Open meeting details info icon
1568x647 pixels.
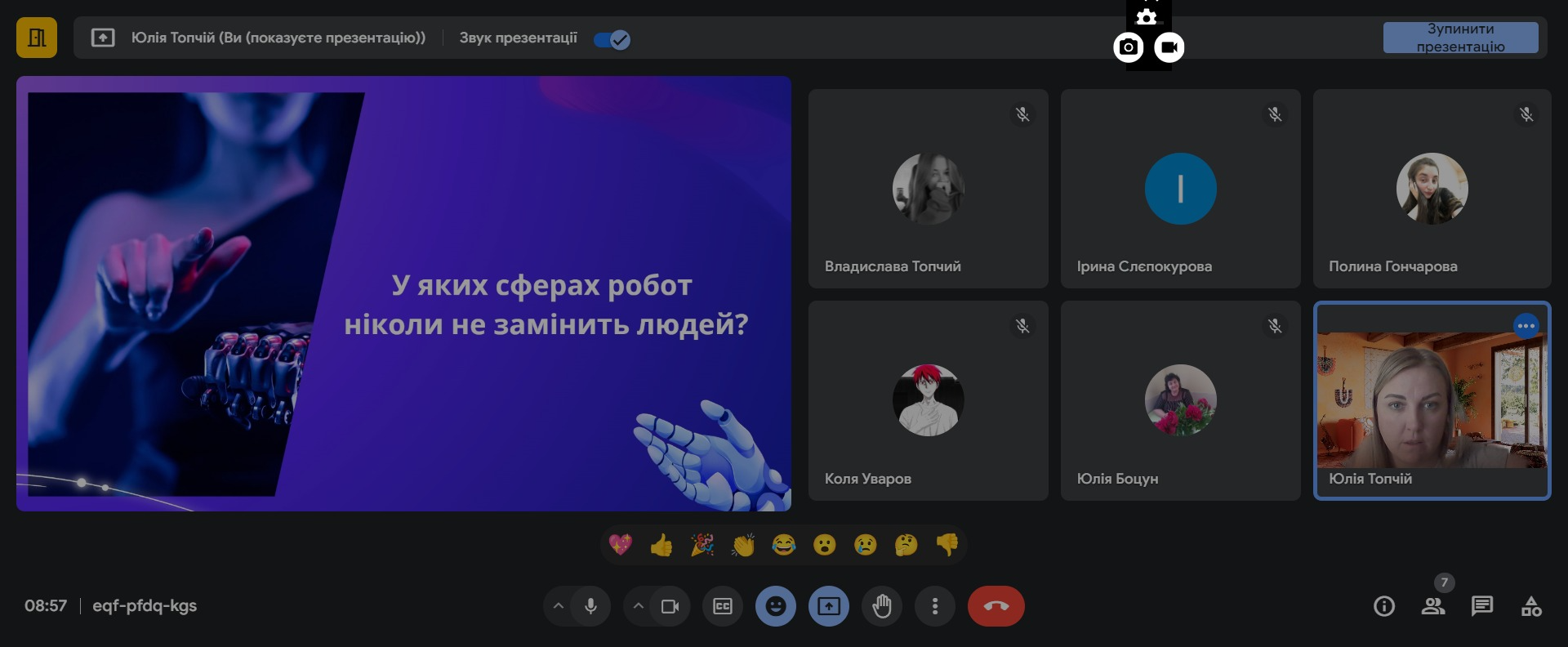click(1383, 606)
